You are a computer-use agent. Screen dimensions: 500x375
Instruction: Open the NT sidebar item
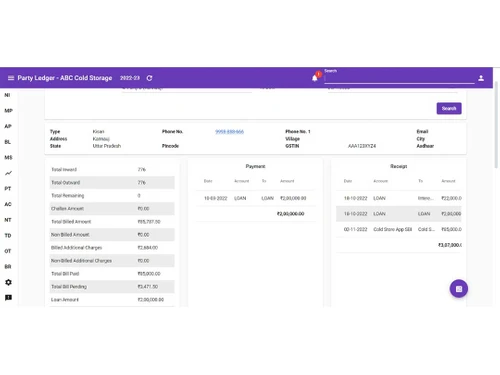tap(8, 220)
